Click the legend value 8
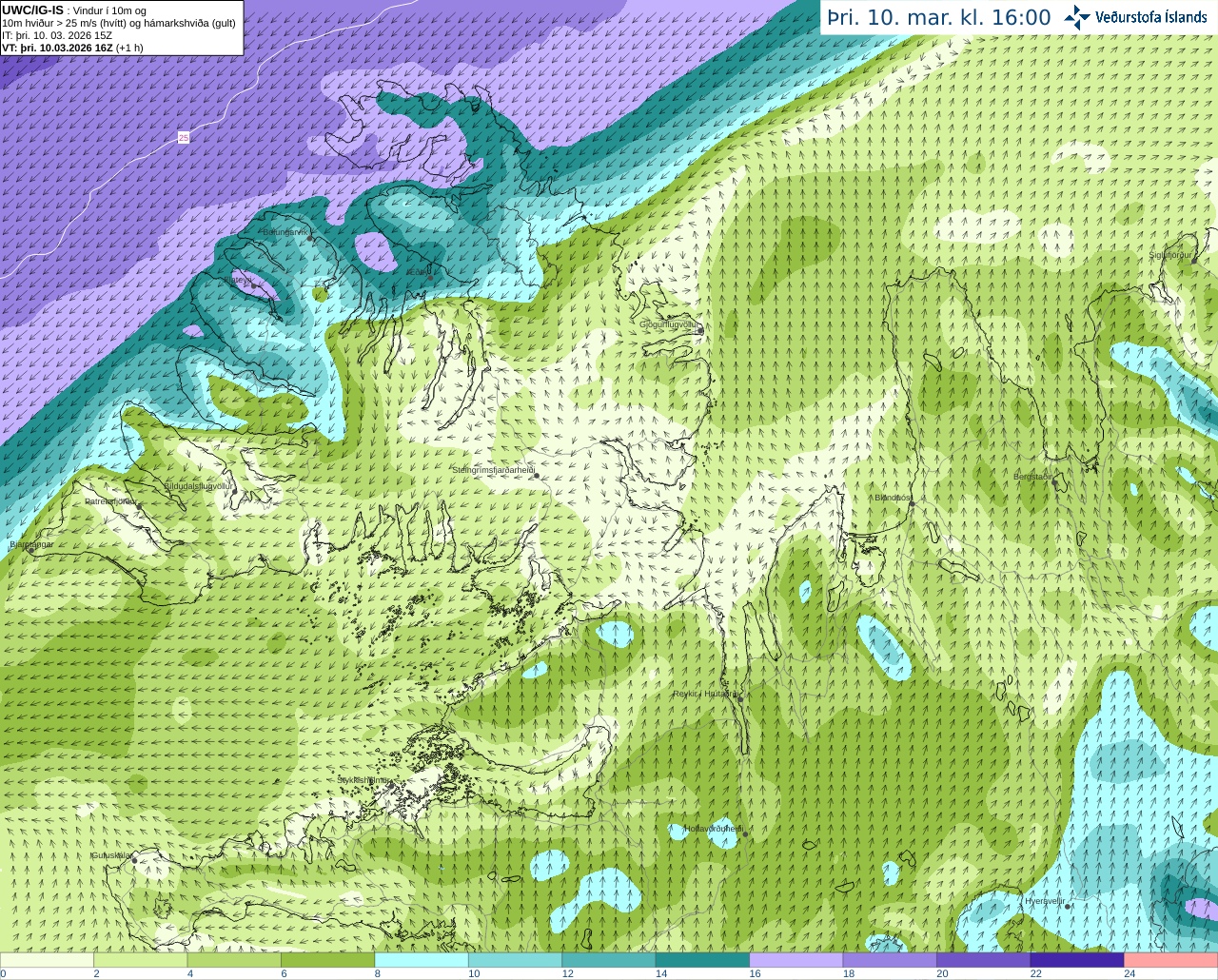The width and height of the screenshot is (1218, 980). coord(378,973)
